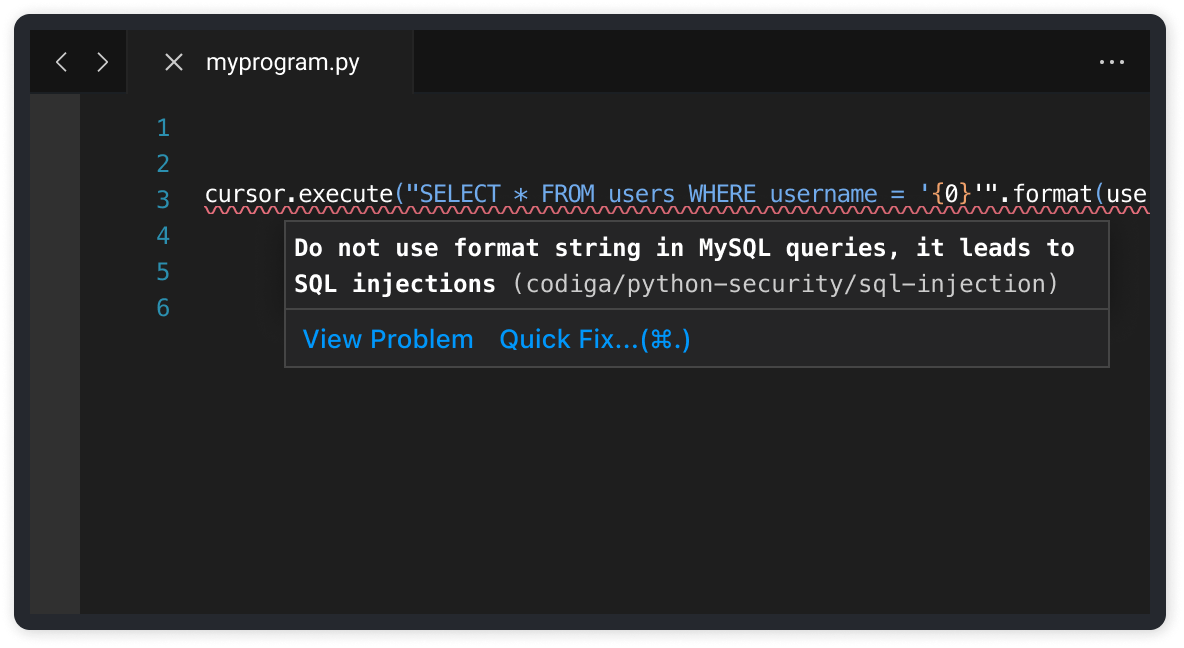Go forward with the right chevron arrow
Viewport: 1184px width, 648px height.
pos(102,62)
